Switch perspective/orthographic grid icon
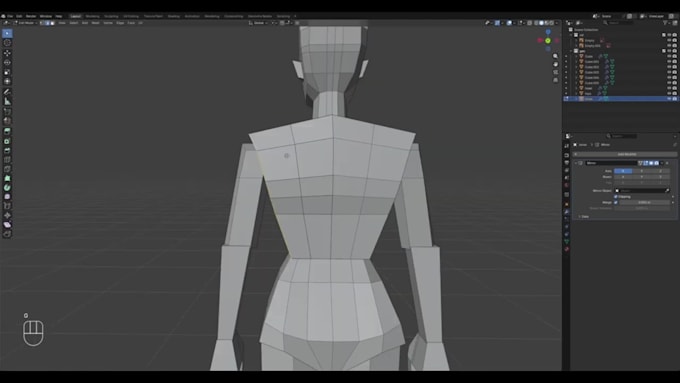Image resolution: width=680 pixels, height=383 pixels. [556, 80]
